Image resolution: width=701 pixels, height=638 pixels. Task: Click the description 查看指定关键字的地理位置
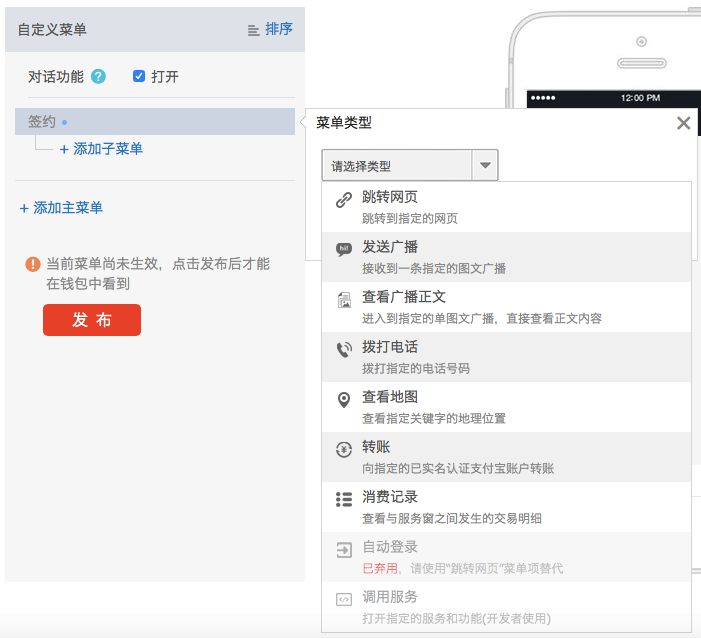click(434, 419)
